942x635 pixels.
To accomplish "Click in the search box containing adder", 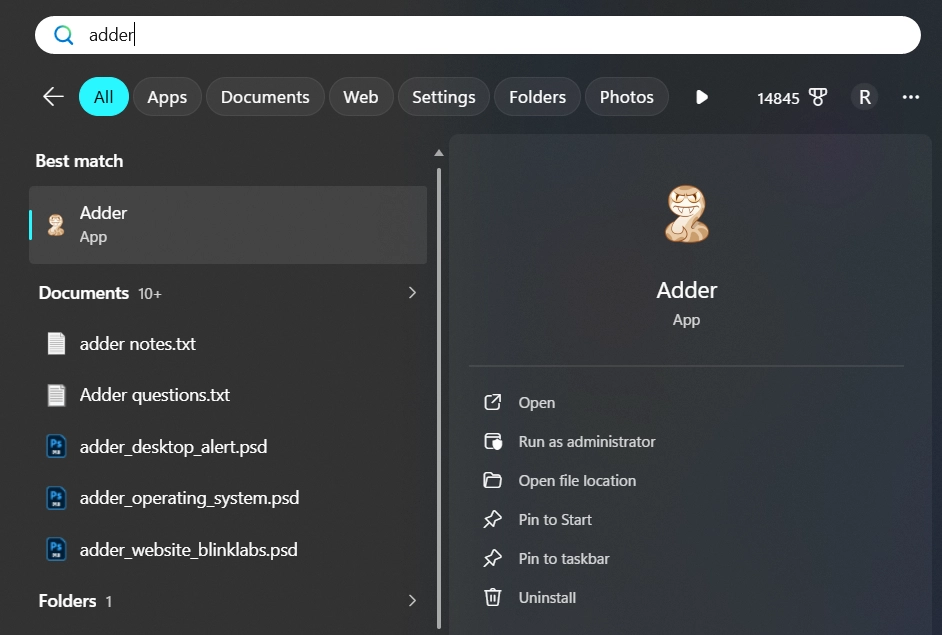I will tap(478, 35).
